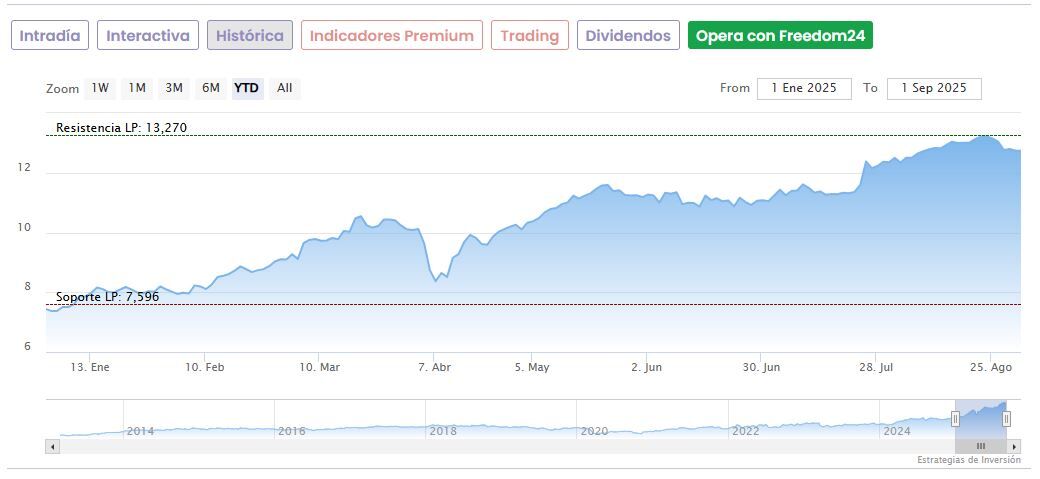Click the scrollbar right arrow
Screen dimensions: 1040x479
1014,446
